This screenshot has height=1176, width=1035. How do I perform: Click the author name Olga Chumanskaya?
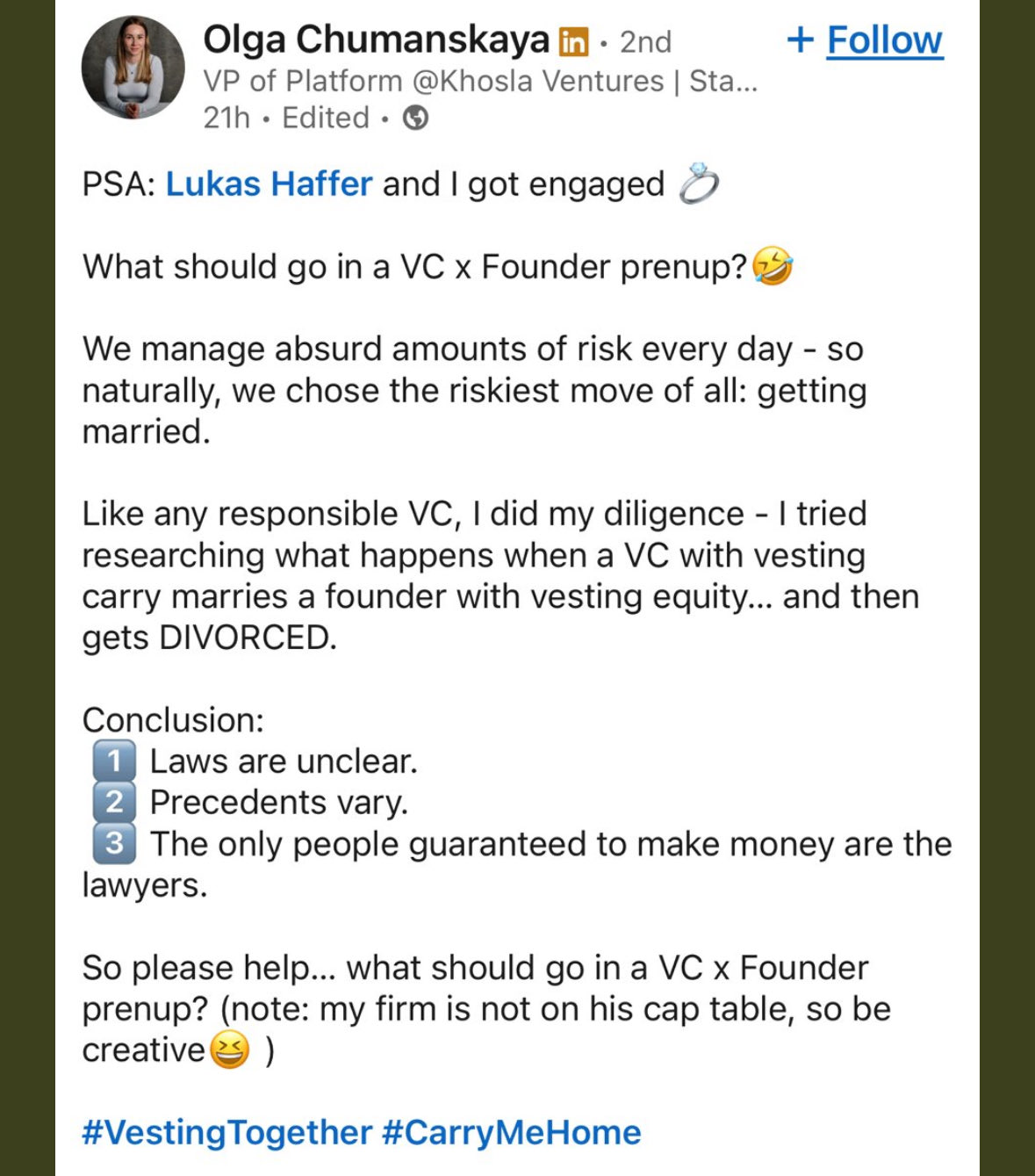(x=376, y=40)
